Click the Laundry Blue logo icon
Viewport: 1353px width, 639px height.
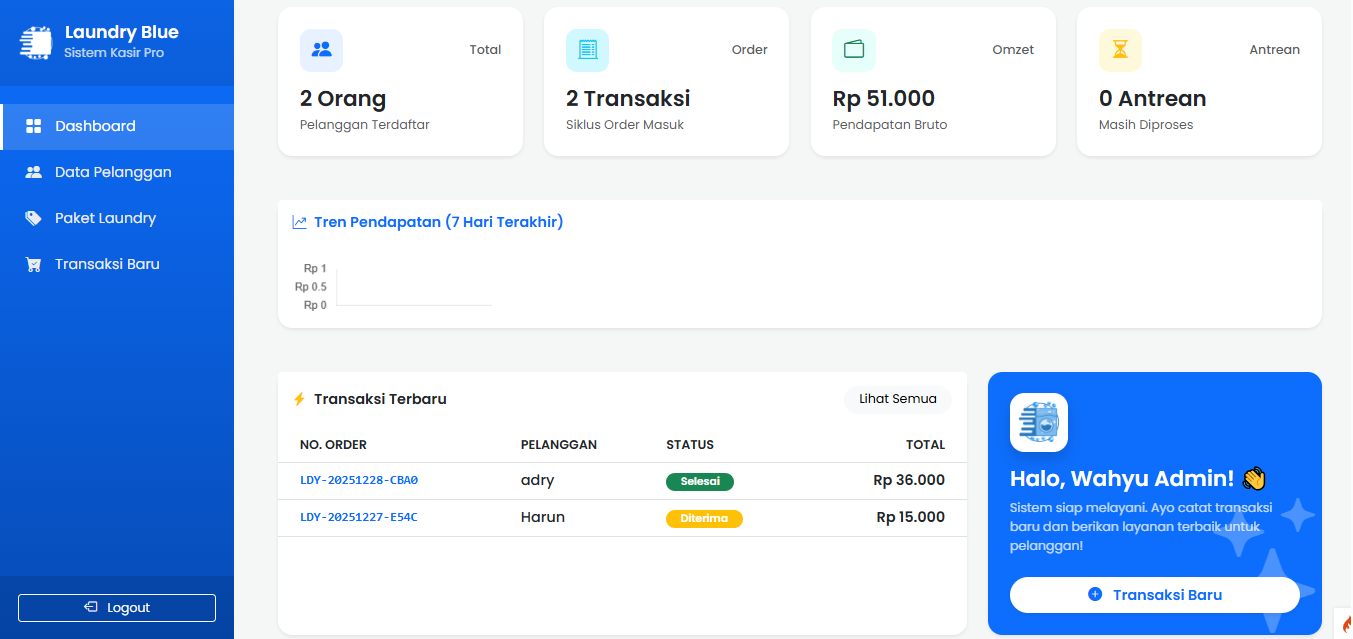pyautogui.click(x=35, y=42)
